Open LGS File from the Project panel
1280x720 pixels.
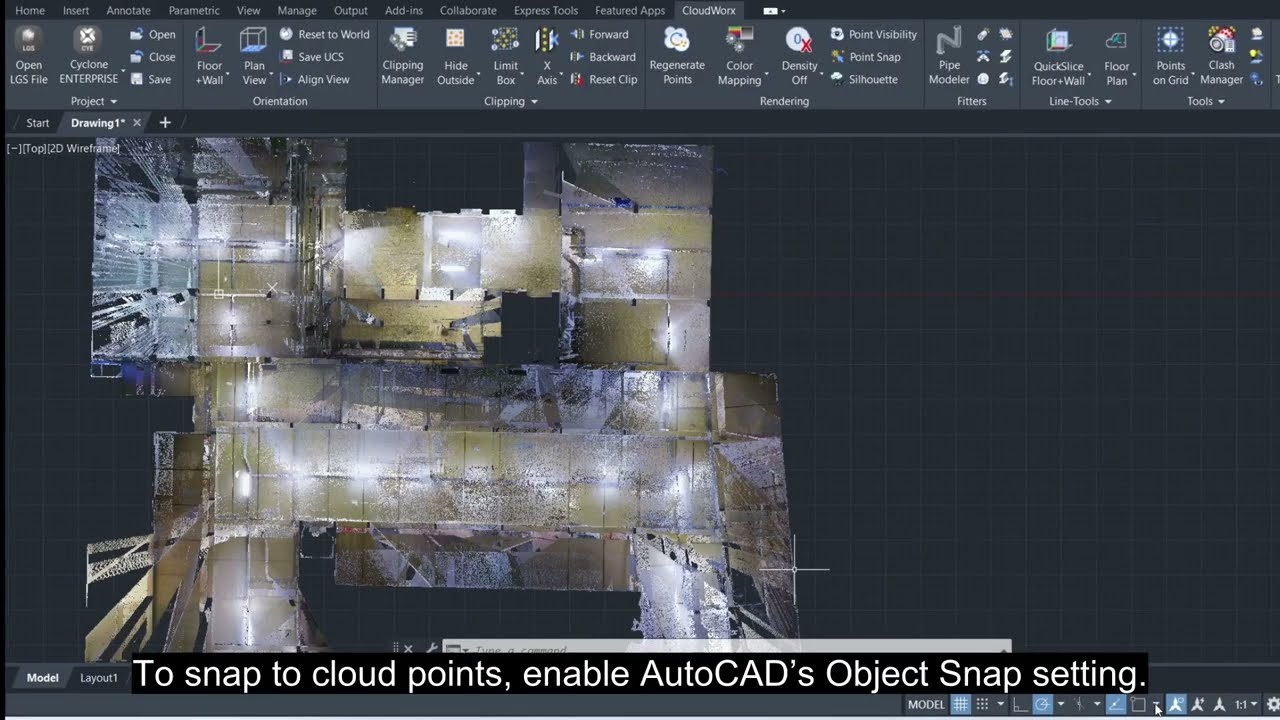coord(29,55)
